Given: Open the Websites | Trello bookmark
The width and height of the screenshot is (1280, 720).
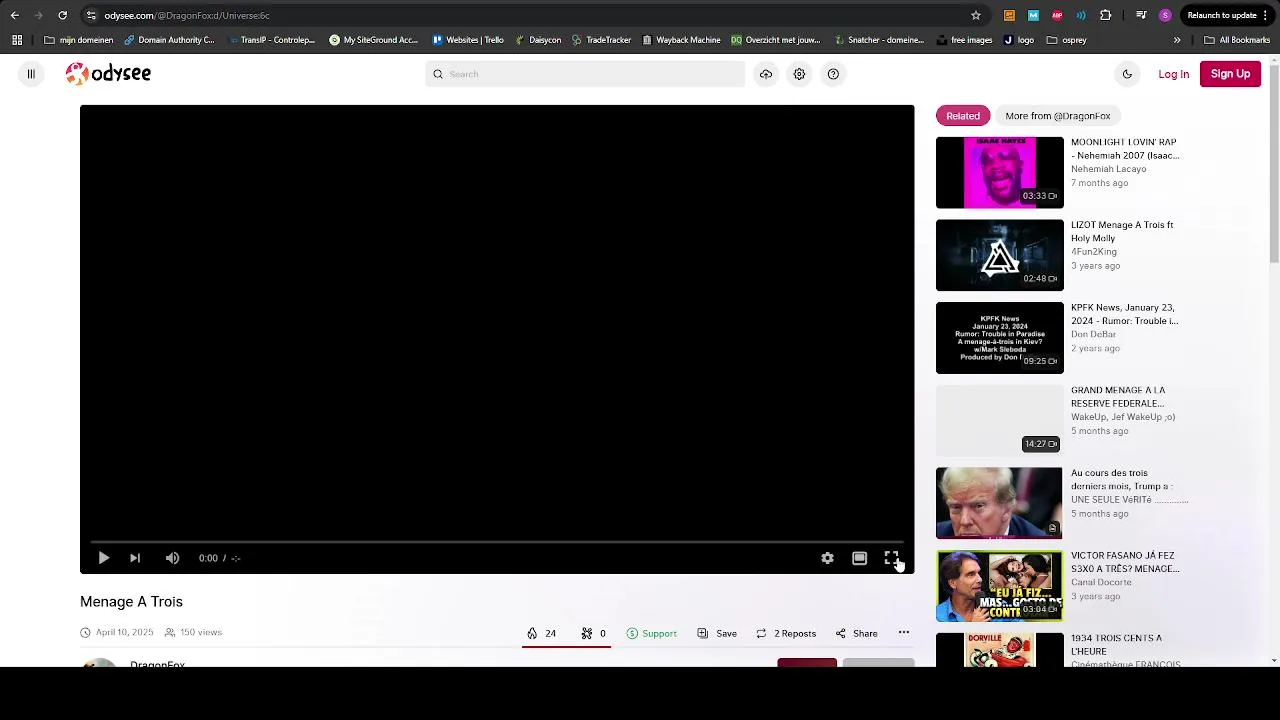Looking at the screenshot, I should click(x=468, y=40).
